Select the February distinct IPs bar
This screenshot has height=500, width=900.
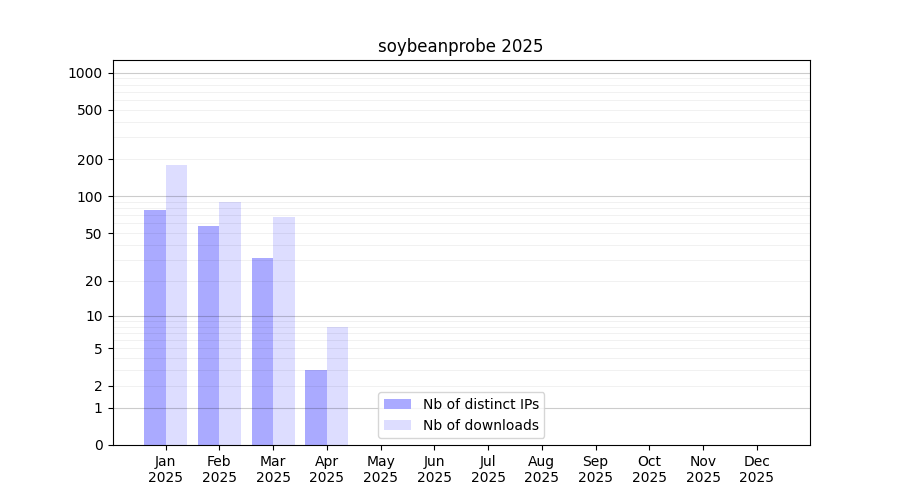pyautogui.click(x=208, y=335)
